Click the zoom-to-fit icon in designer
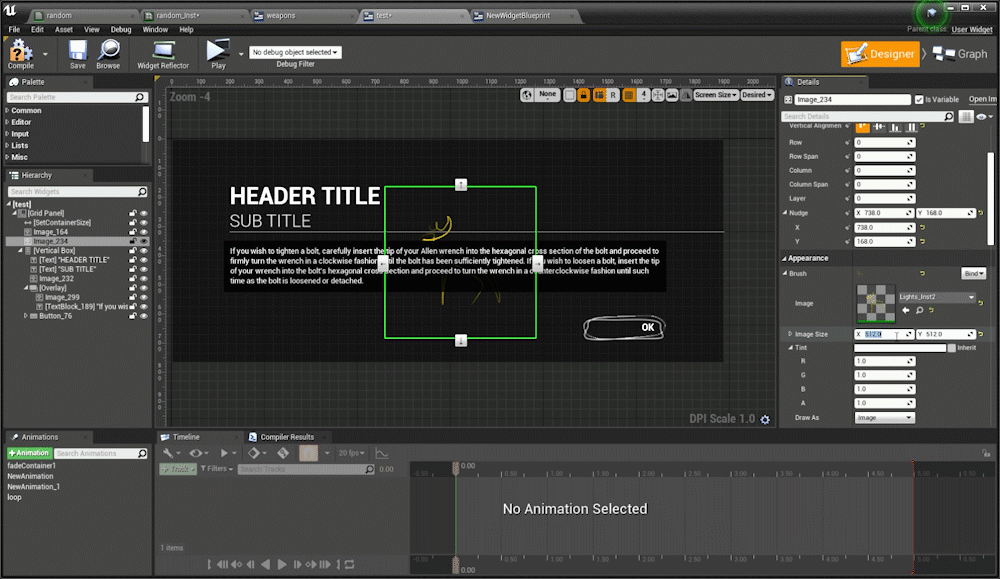The height and width of the screenshot is (579, 1000). 658,95
